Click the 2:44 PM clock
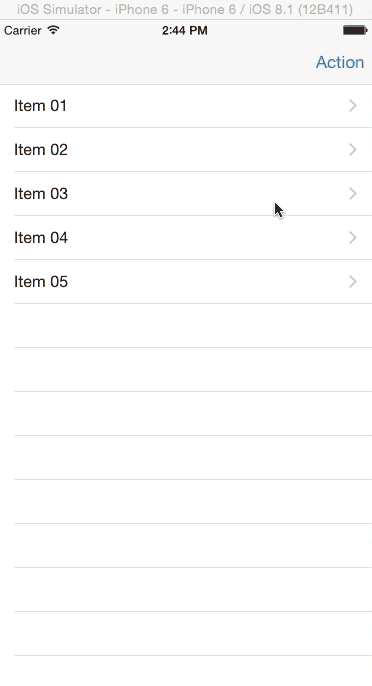 [185, 30]
